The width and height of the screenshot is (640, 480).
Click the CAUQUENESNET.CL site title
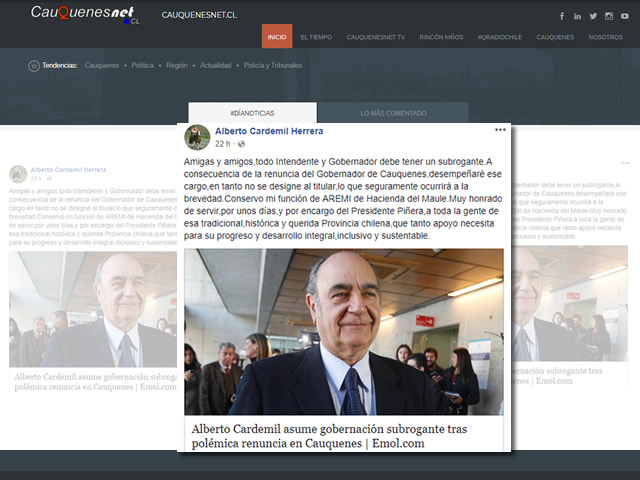(x=199, y=15)
